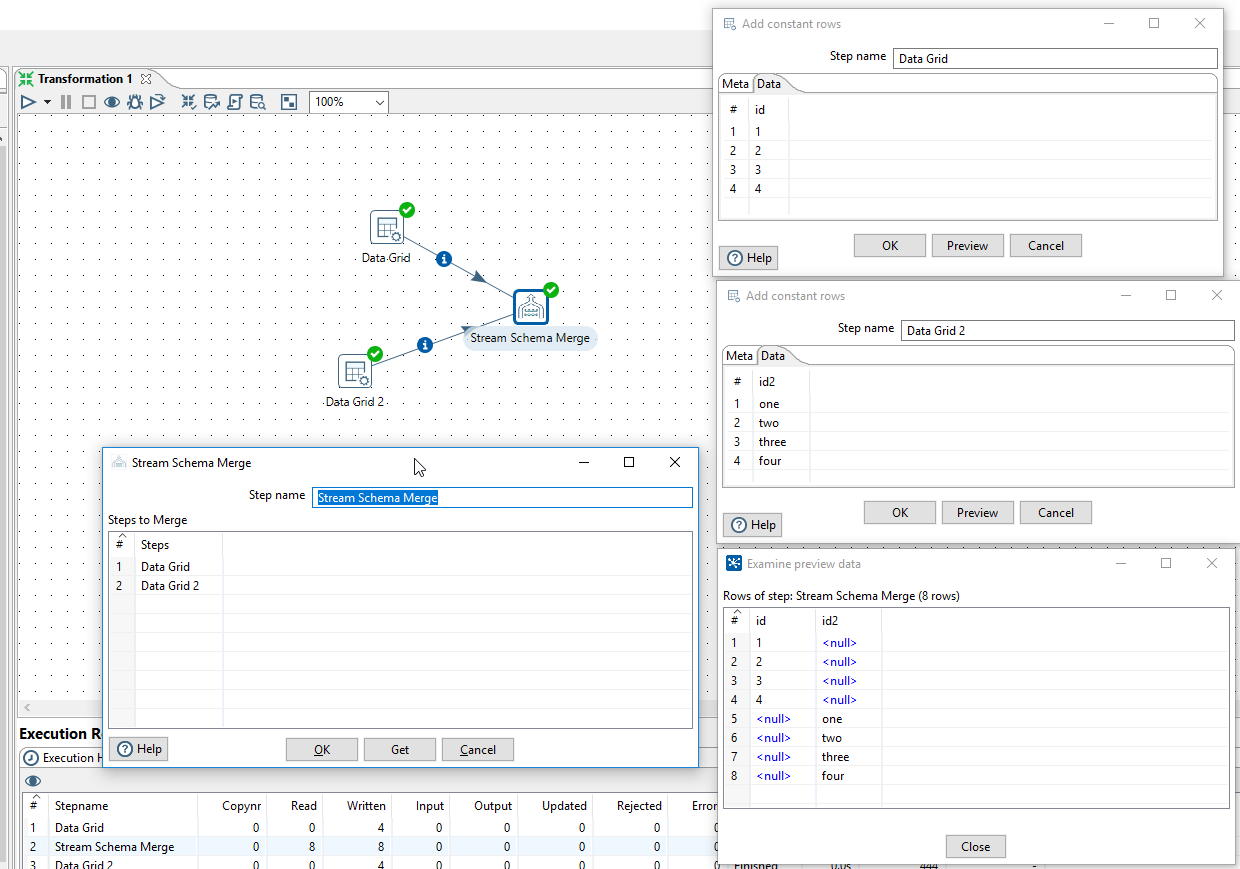The image size is (1240, 869).
Task: Debug the transformation using the bug icon
Action: pos(135,101)
